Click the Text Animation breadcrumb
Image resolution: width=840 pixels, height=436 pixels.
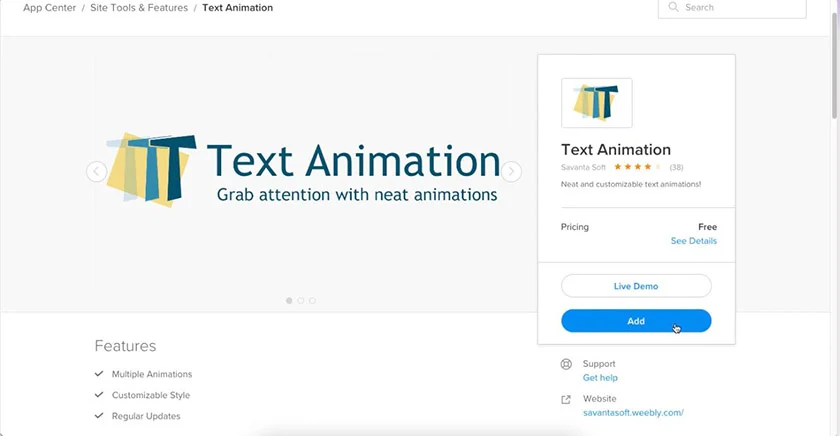[x=237, y=7]
